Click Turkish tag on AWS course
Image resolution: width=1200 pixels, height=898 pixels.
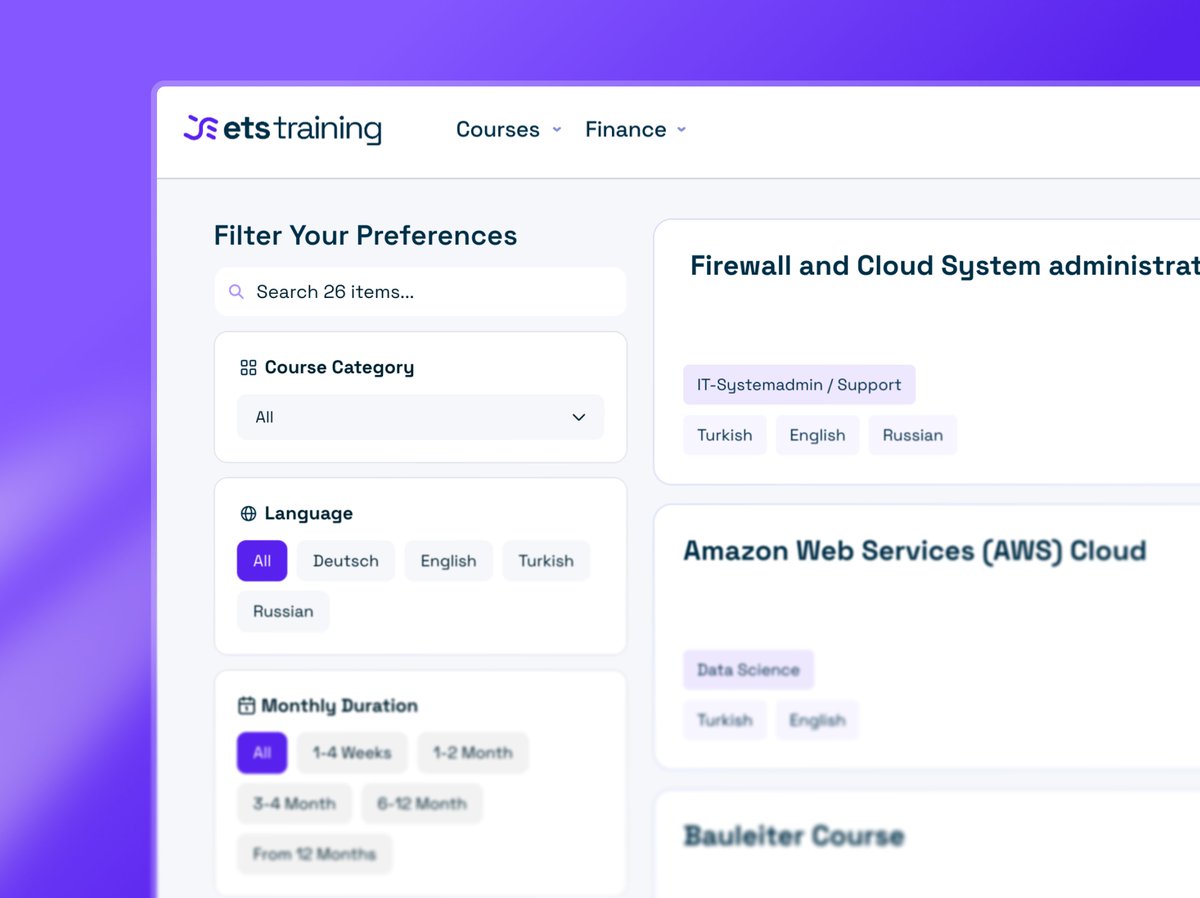tap(725, 720)
